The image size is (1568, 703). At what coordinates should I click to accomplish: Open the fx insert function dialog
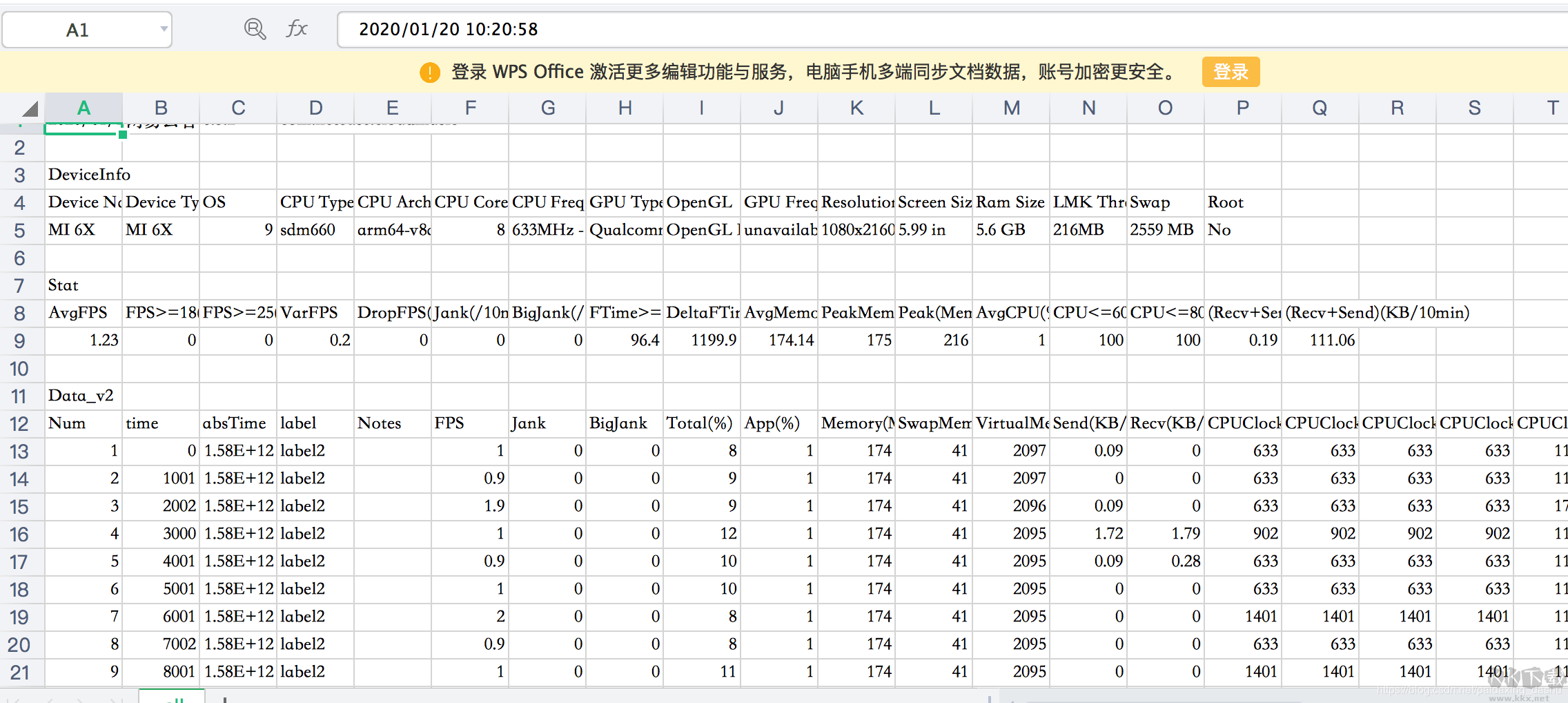click(297, 29)
